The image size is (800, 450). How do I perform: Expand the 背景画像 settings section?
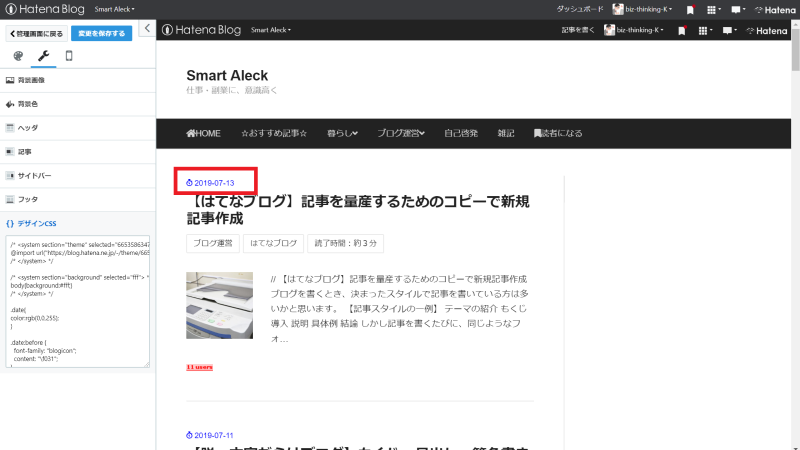[x=78, y=80]
